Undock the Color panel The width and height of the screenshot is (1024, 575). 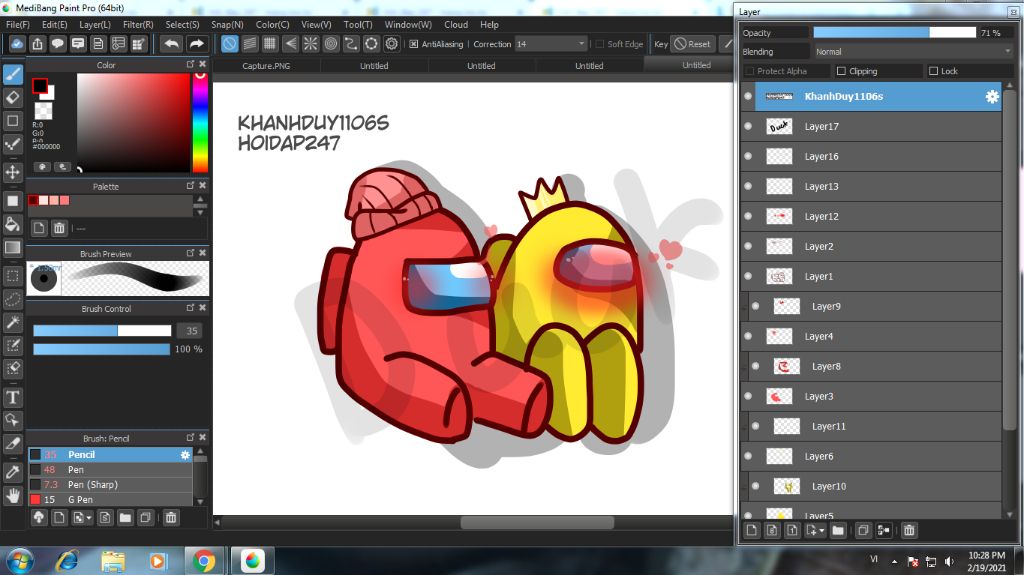click(190, 64)
